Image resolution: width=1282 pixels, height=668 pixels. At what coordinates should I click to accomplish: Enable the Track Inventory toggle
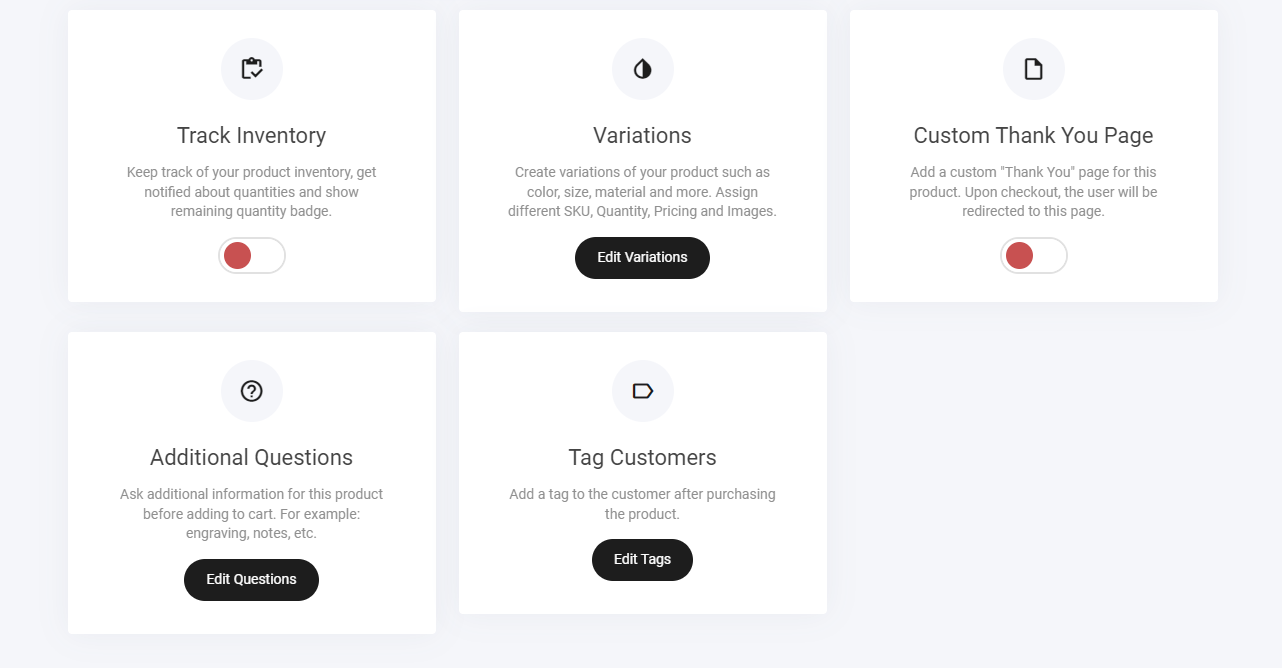pos(252,256)
